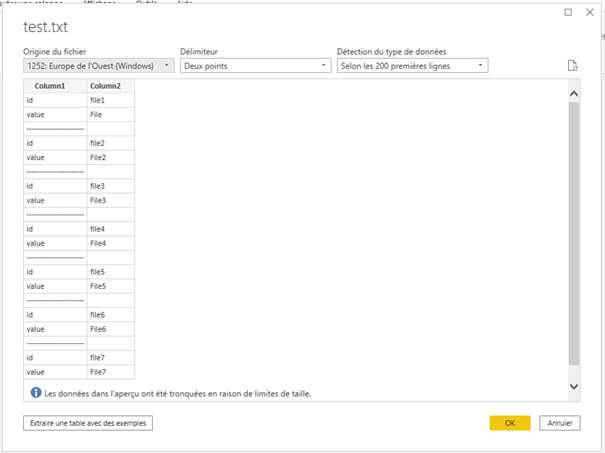Click the cell containing file5

[111, 272]
